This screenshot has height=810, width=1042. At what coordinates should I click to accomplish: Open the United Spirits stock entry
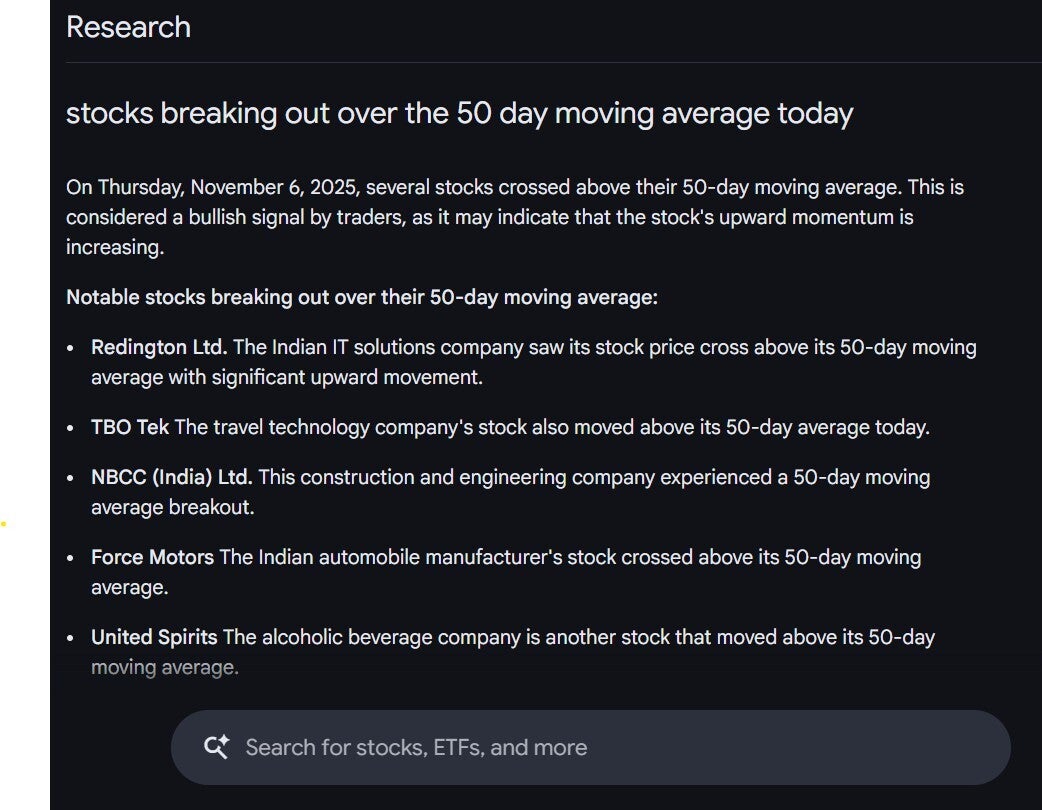click(x=154, y=637)
